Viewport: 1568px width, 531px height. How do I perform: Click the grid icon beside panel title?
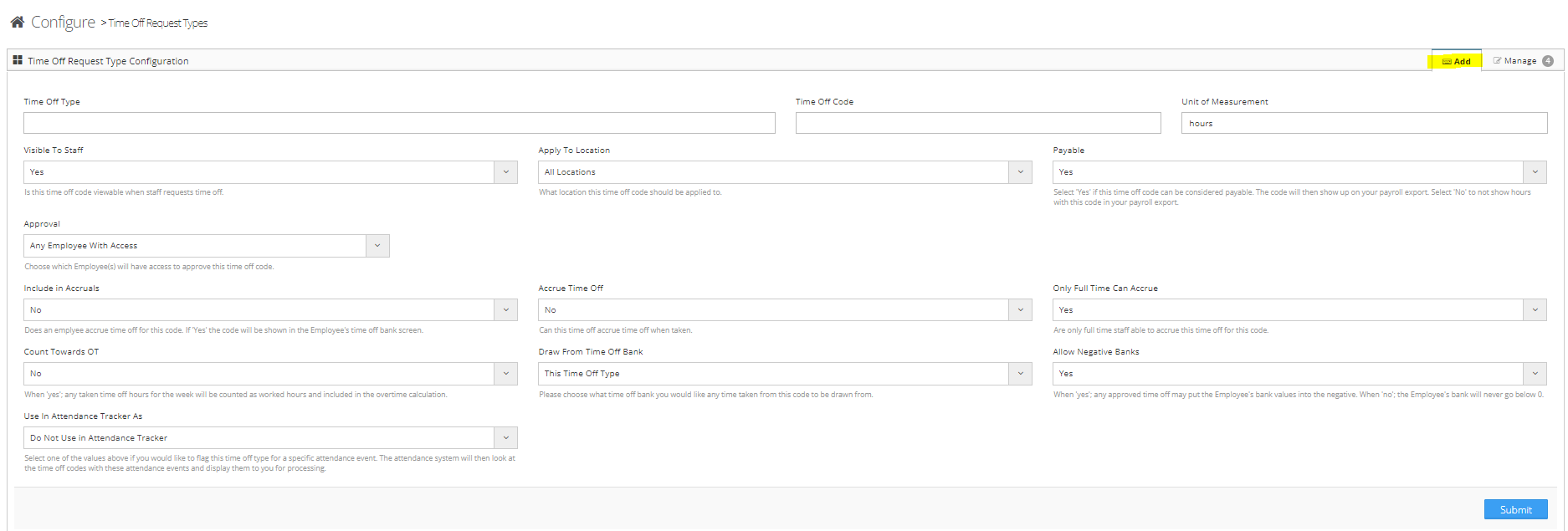[18, 60]
